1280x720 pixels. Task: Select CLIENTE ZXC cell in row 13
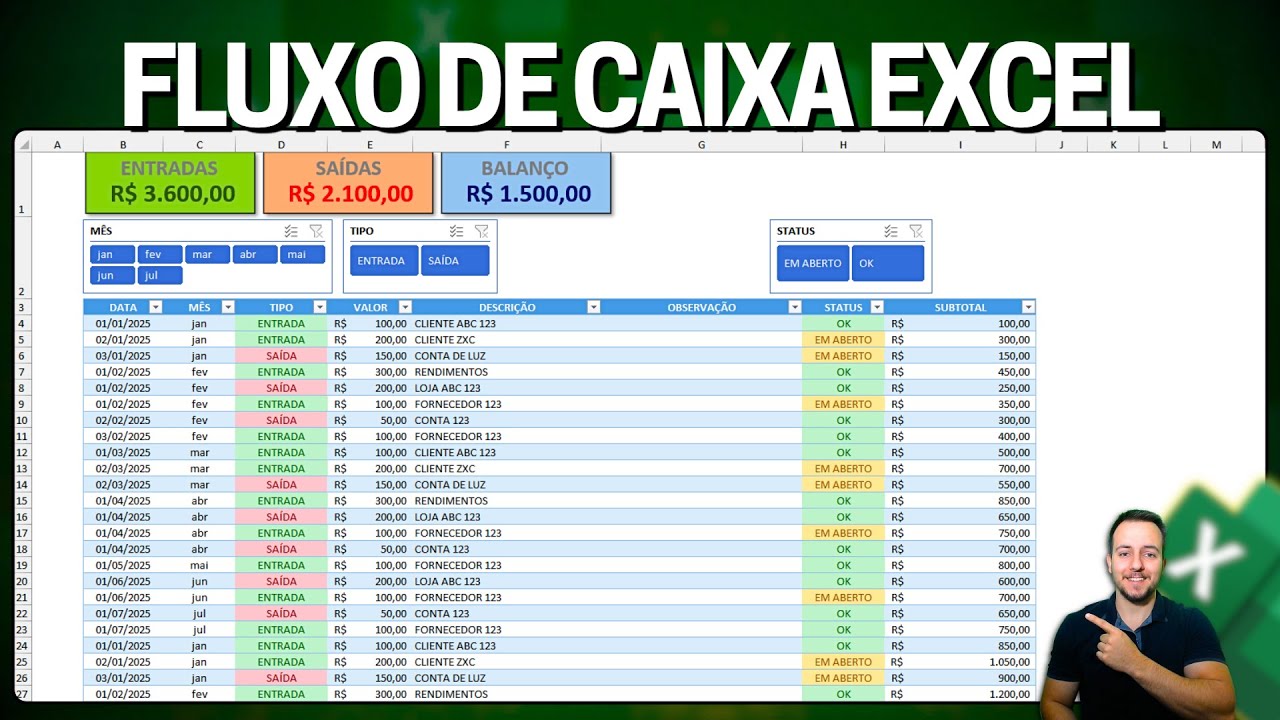[507, 468]
